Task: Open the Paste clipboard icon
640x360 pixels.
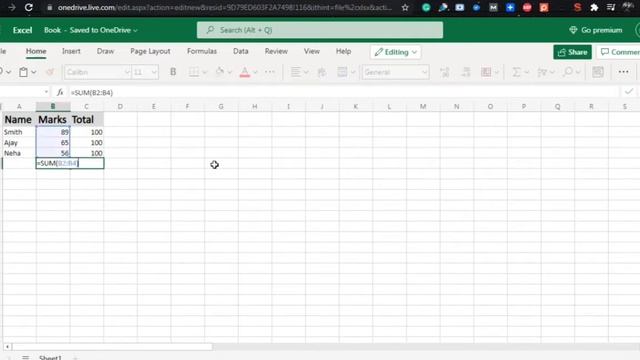Action: pyautogui.click(x=23, y=72)
